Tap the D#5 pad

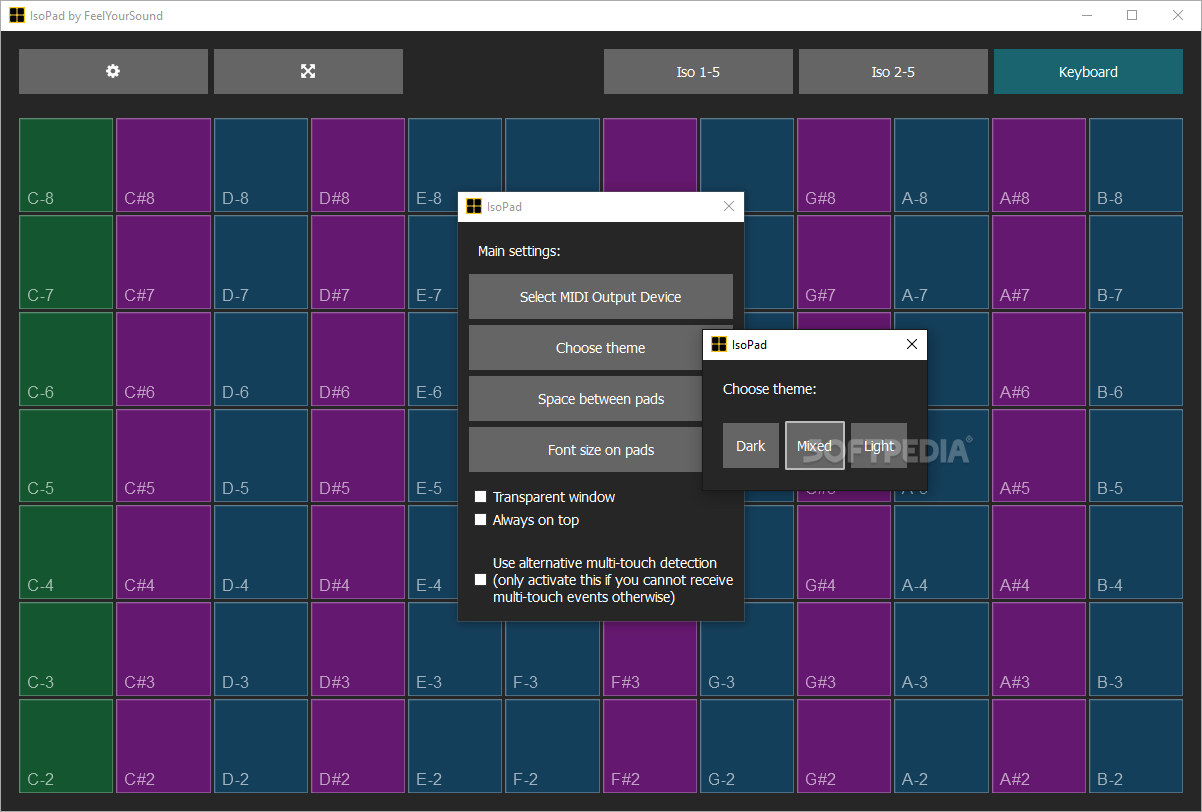tap(358, 456)
